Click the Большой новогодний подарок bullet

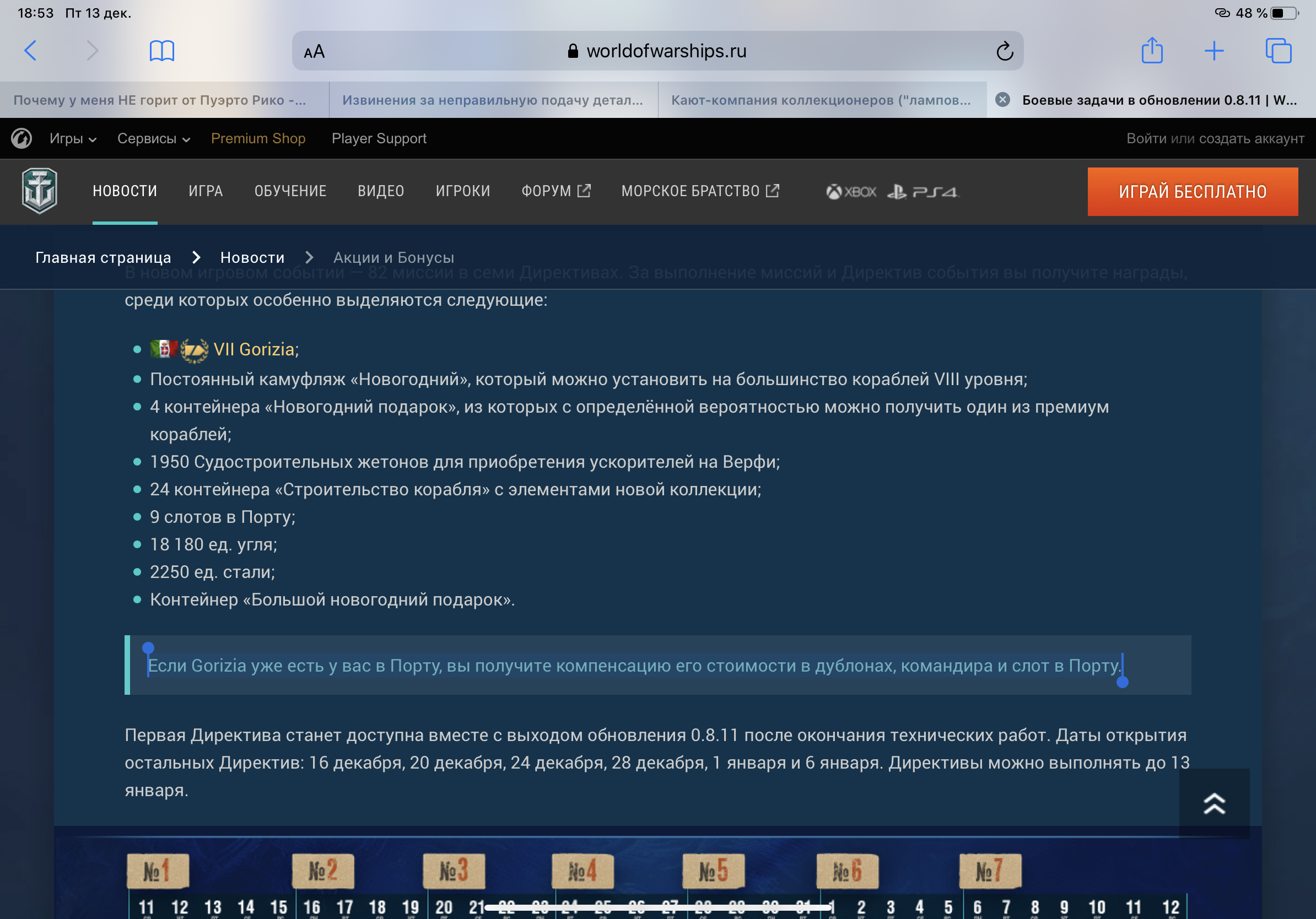tap(332, 599)
